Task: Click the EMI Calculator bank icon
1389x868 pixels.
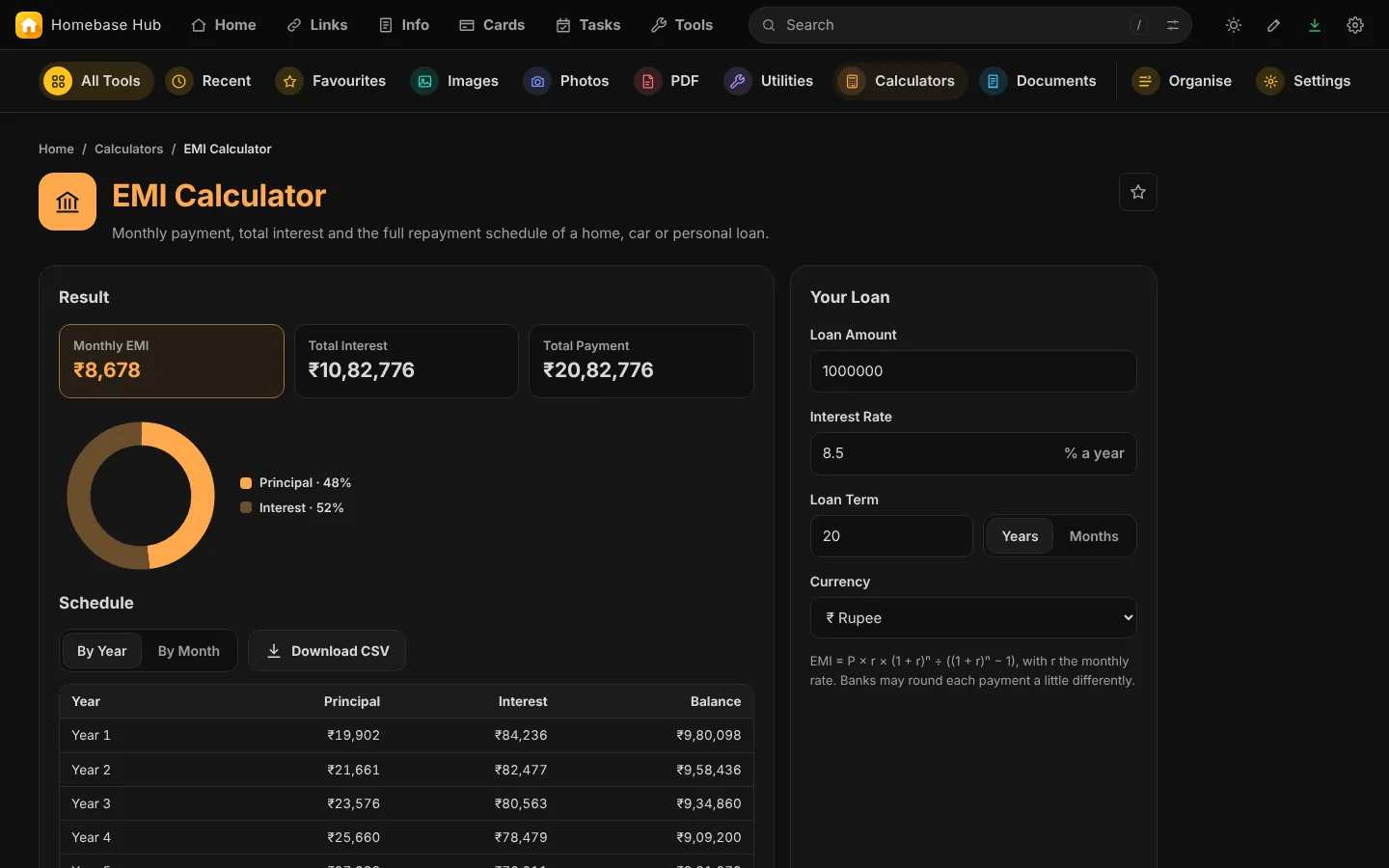Action: click(x=68, y=202)
